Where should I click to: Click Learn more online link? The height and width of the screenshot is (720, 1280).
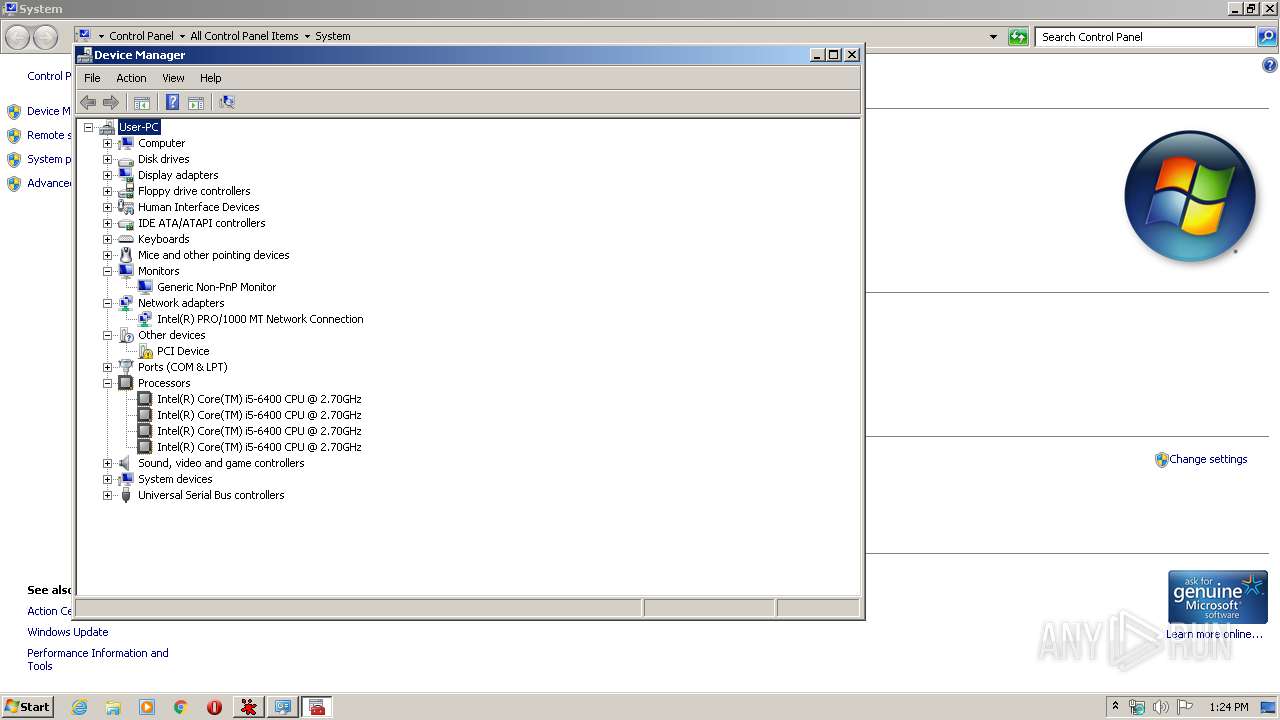1214,634
